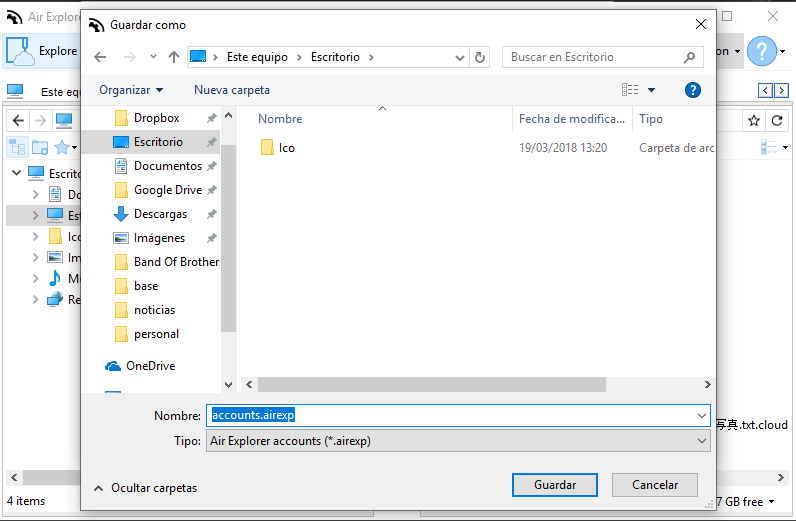Select the base folder in sidebar

(146, 286)
